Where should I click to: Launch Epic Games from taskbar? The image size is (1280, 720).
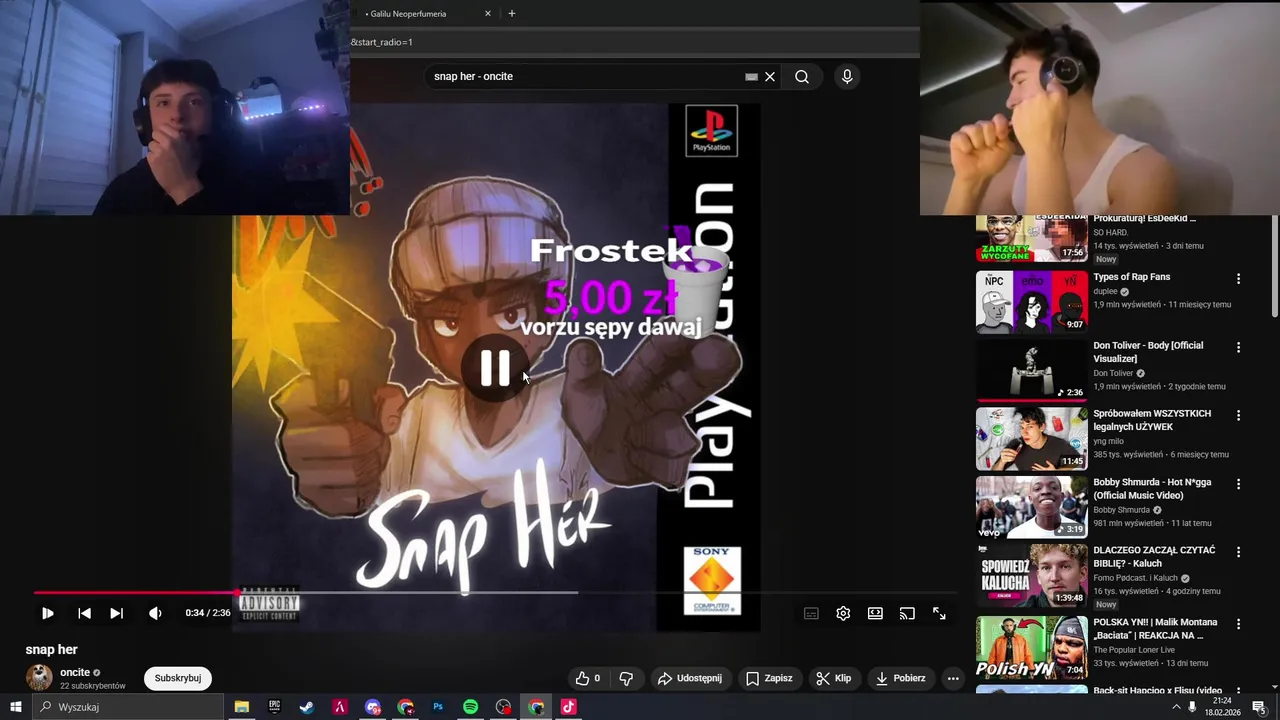[274, 707]
